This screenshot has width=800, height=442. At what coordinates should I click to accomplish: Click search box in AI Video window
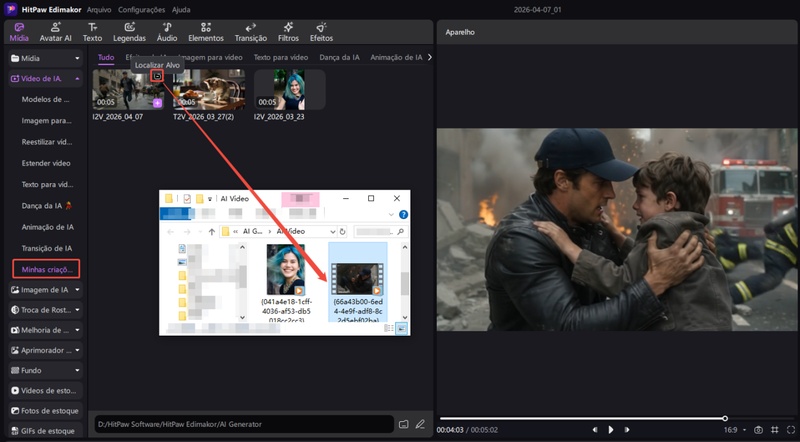(x=380, y=232)
